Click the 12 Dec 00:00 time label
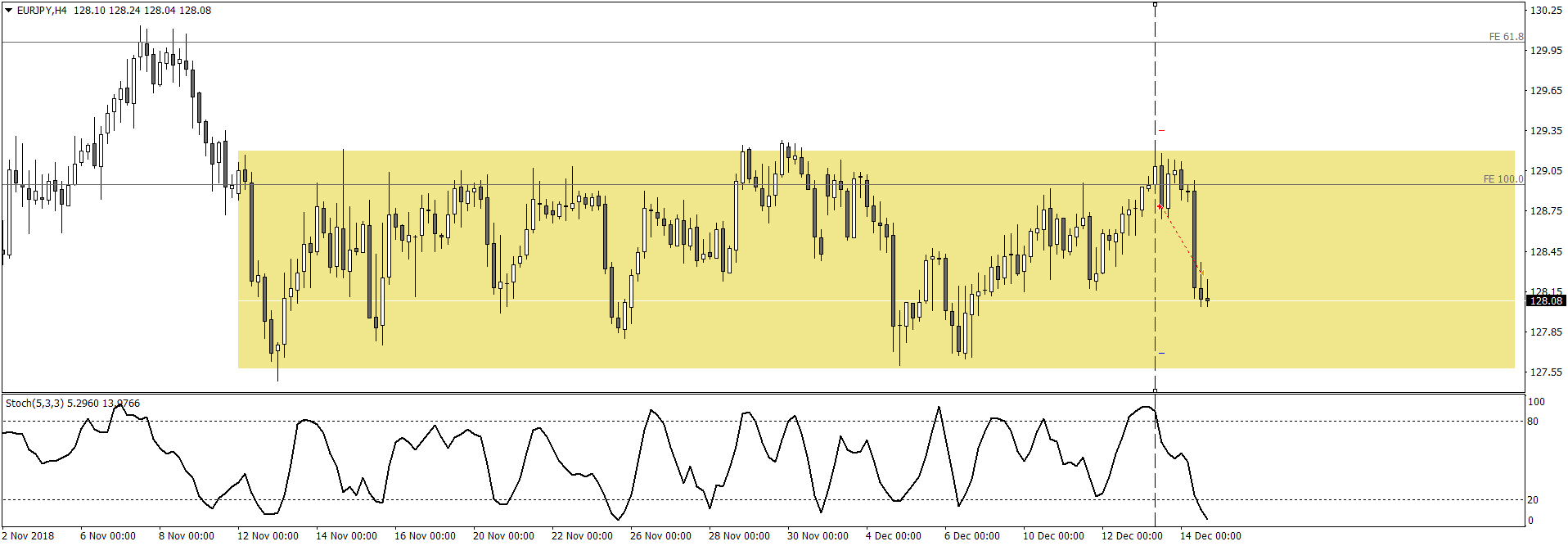1568x546 pixels. point(1133,536)
